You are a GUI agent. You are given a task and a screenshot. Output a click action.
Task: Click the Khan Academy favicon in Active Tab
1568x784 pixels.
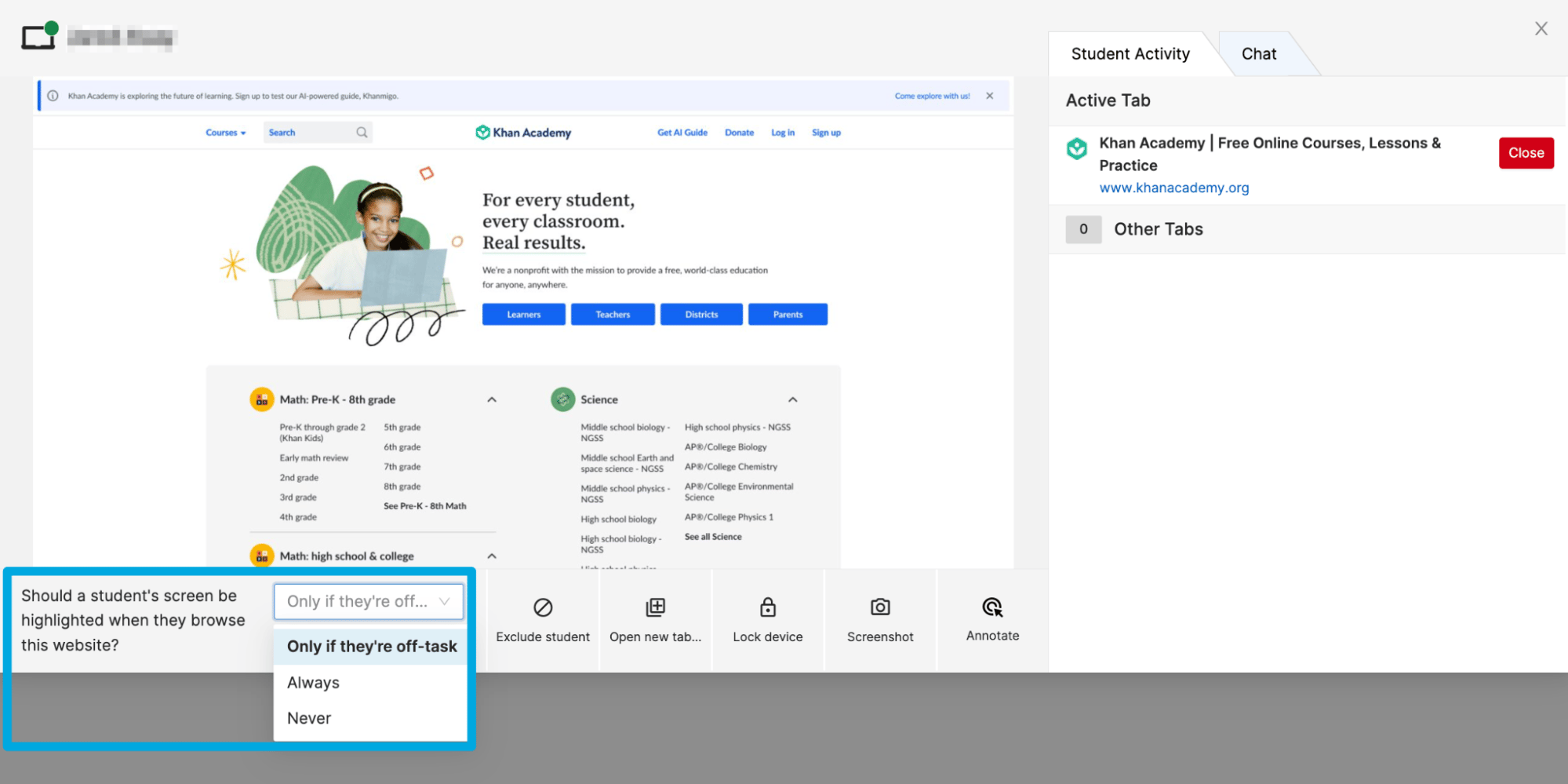pos(1077,148)
